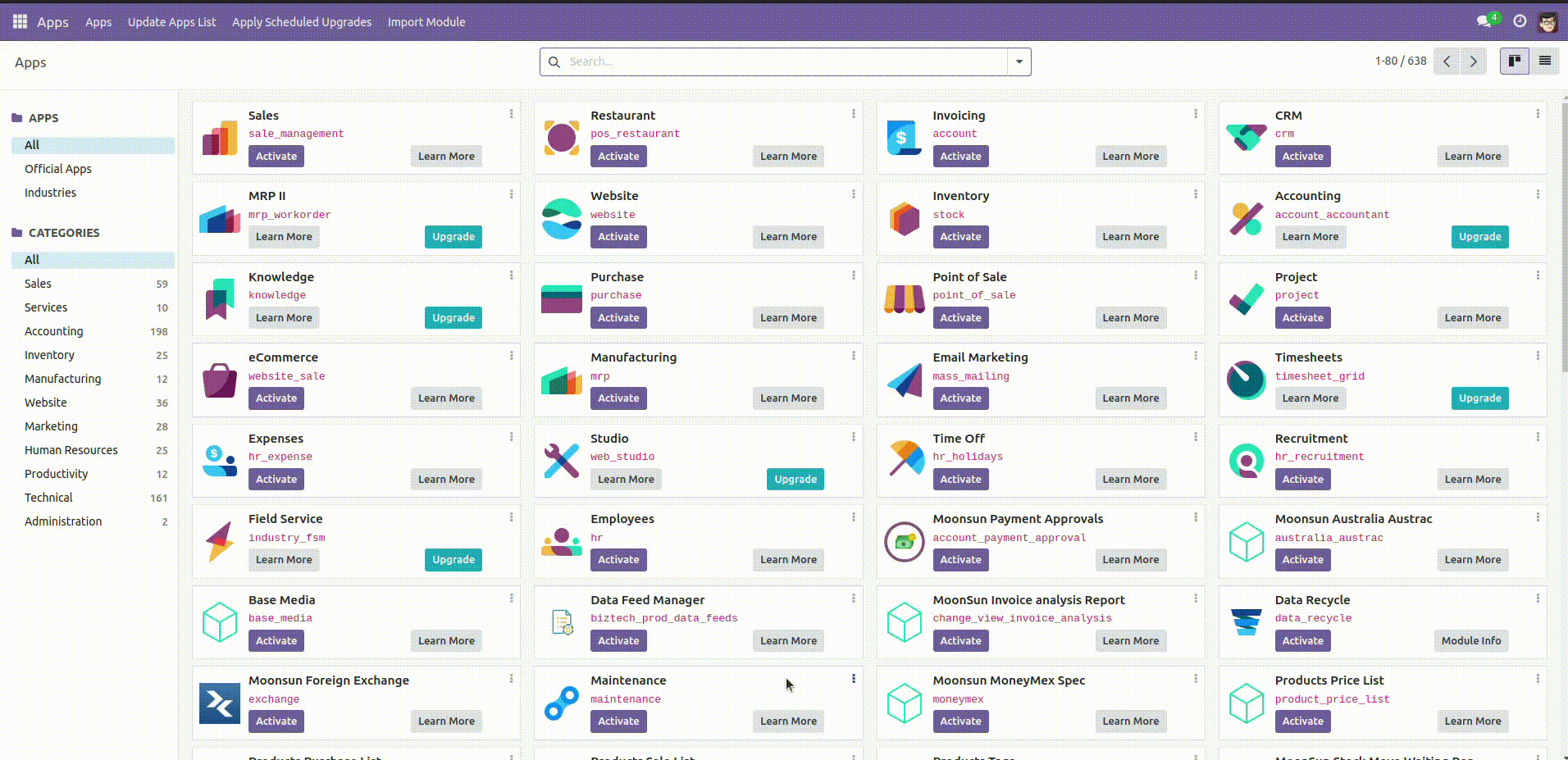Upgrade the MRP II app

coord(454,237)
